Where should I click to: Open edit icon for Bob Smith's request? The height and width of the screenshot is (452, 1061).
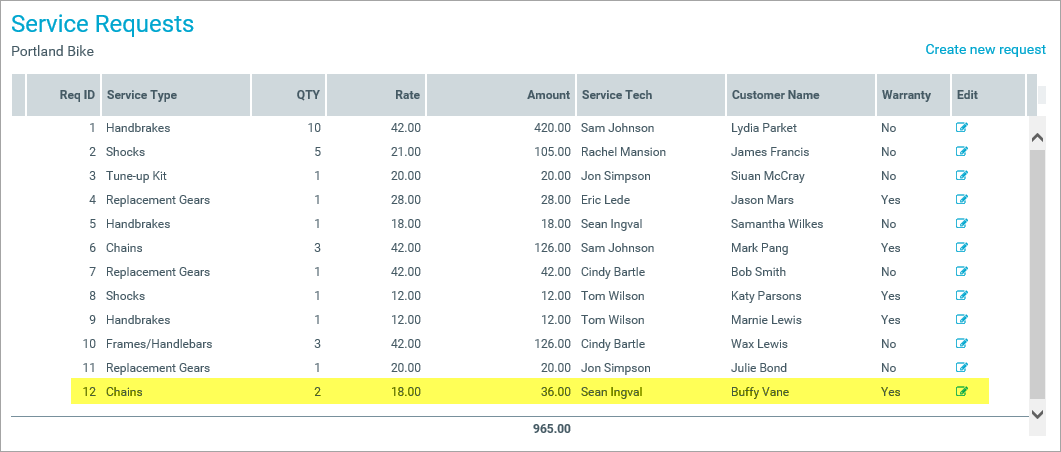962,272
